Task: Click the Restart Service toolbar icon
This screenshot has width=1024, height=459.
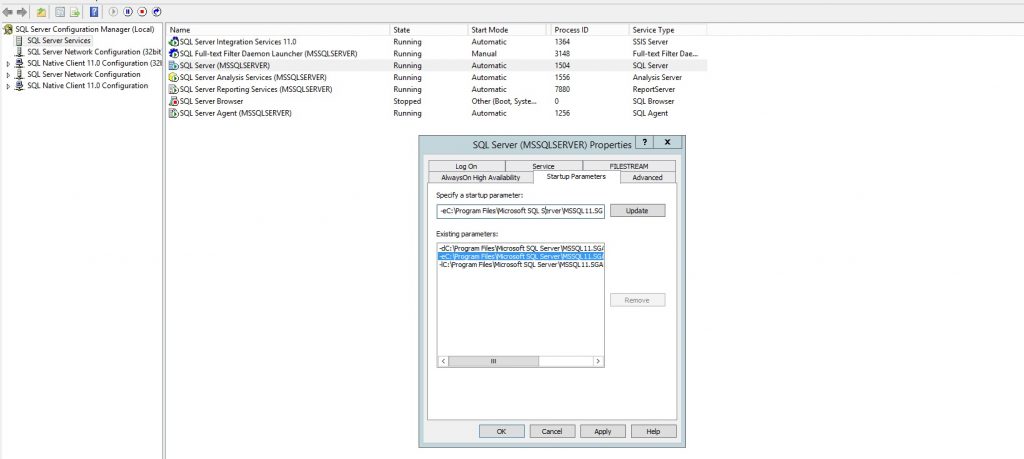Action: click(x=157, y=12)
